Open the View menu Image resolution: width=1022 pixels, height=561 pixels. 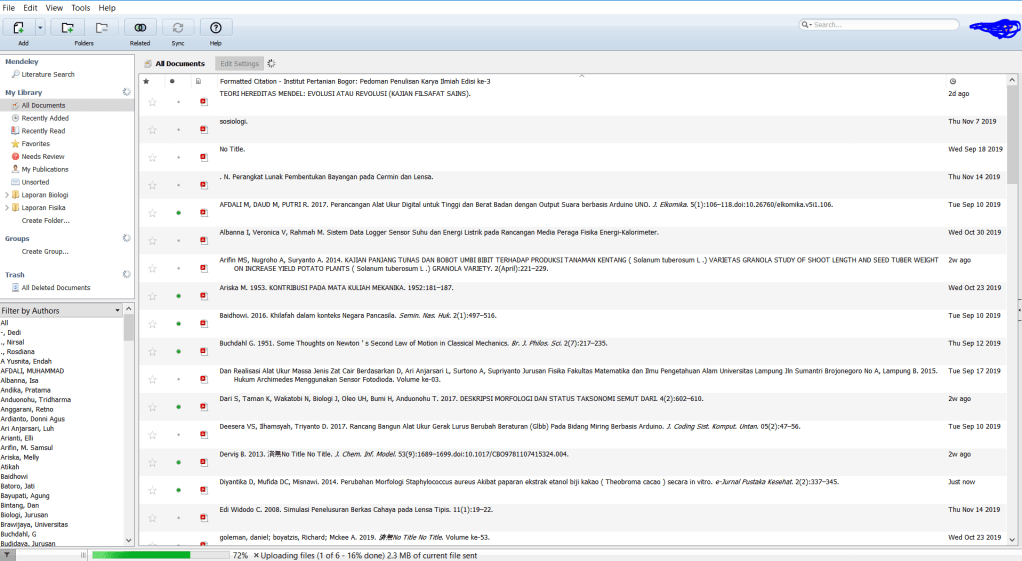pyautogui.click(x=54, y=7)
